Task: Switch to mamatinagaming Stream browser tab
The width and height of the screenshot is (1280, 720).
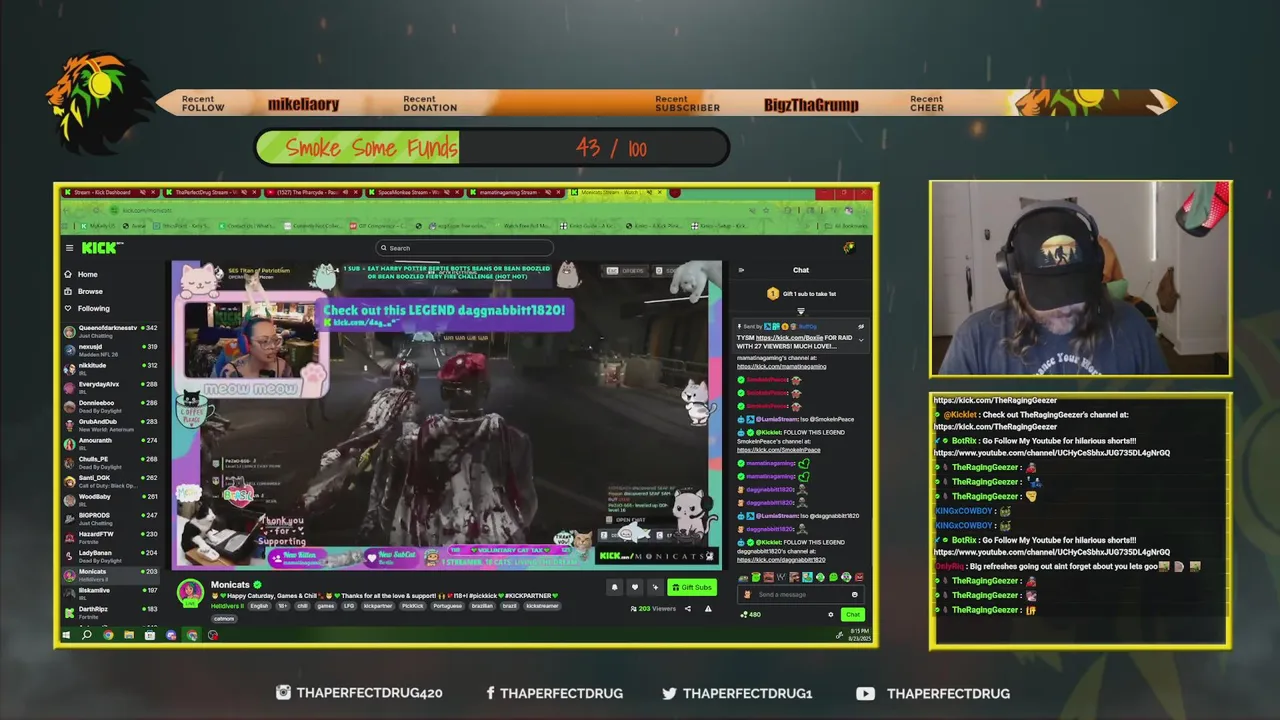Action: (516, 192)
